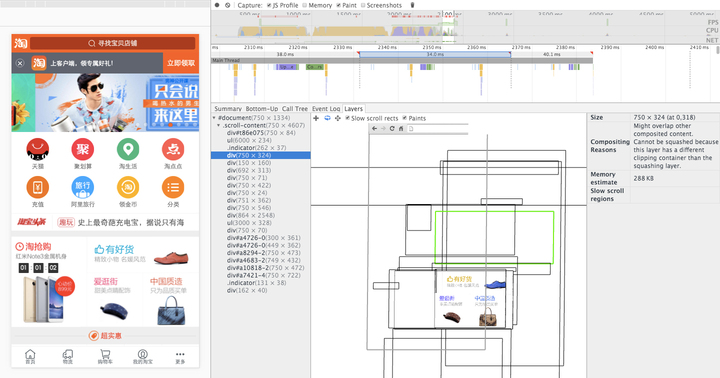Collapse the #document tree node
The height and width of the screenshot is (378, 720).
pos(214,118)
